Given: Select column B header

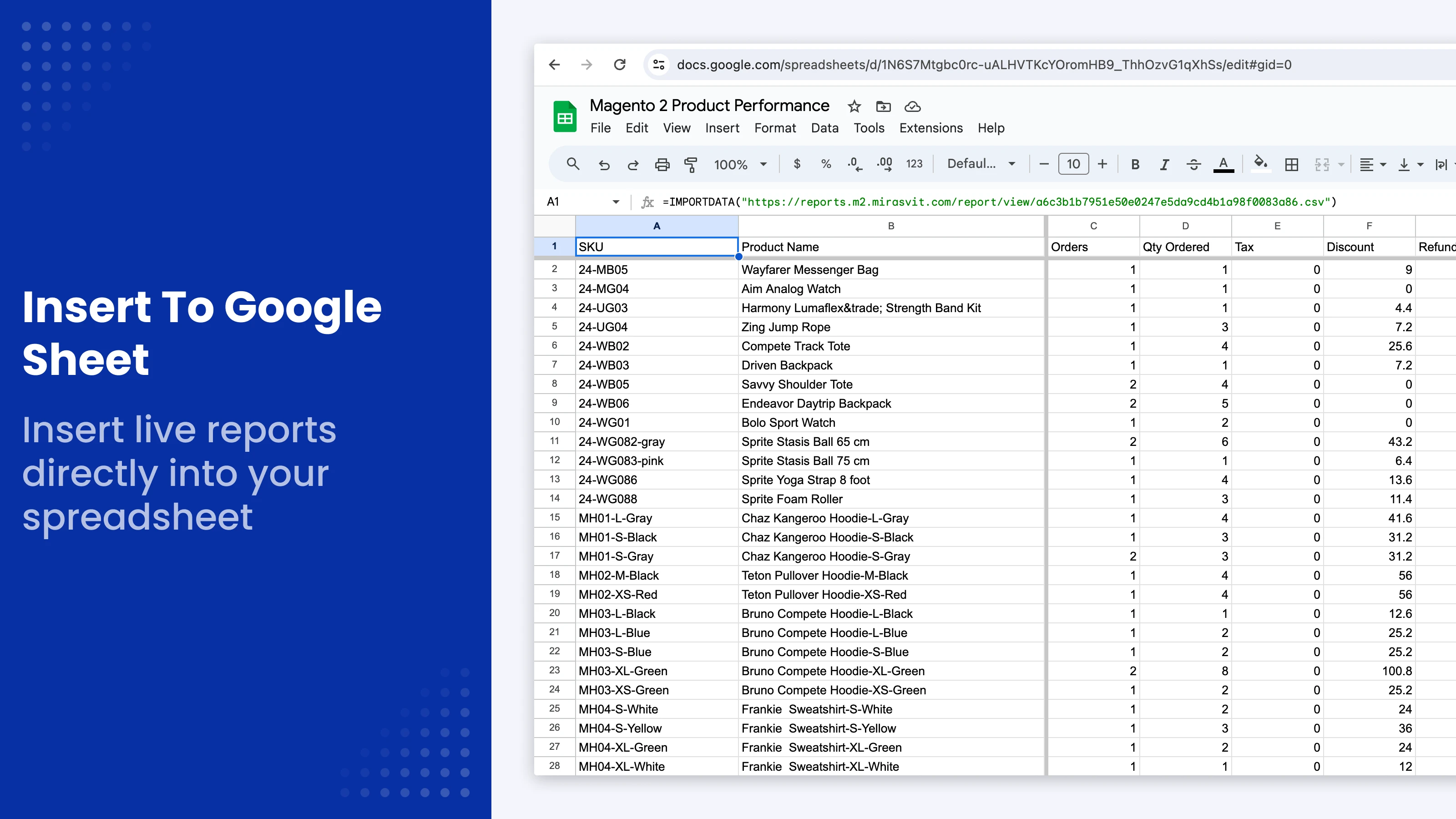Looking at the screenshot, I should (891, 226).
